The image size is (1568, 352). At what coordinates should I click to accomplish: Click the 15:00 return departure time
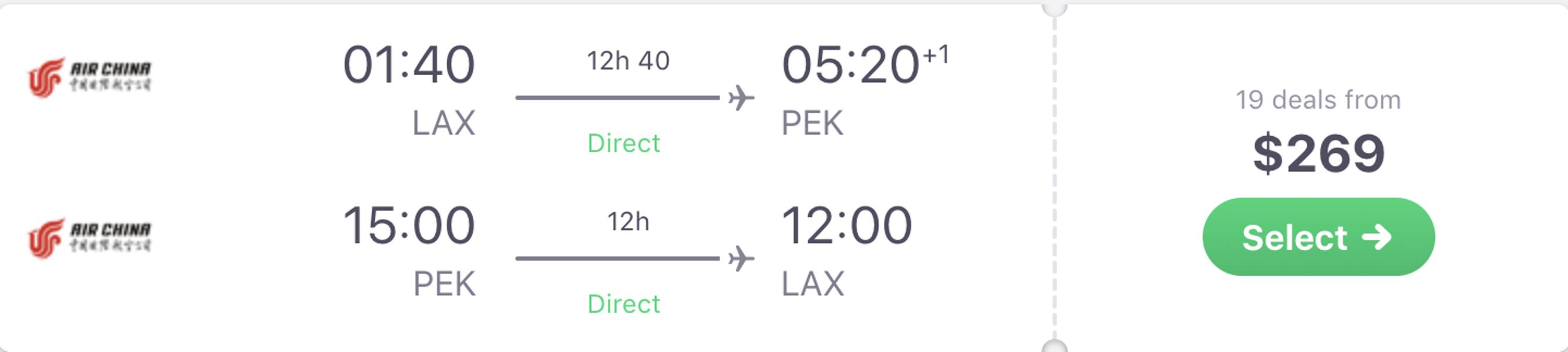408,225
